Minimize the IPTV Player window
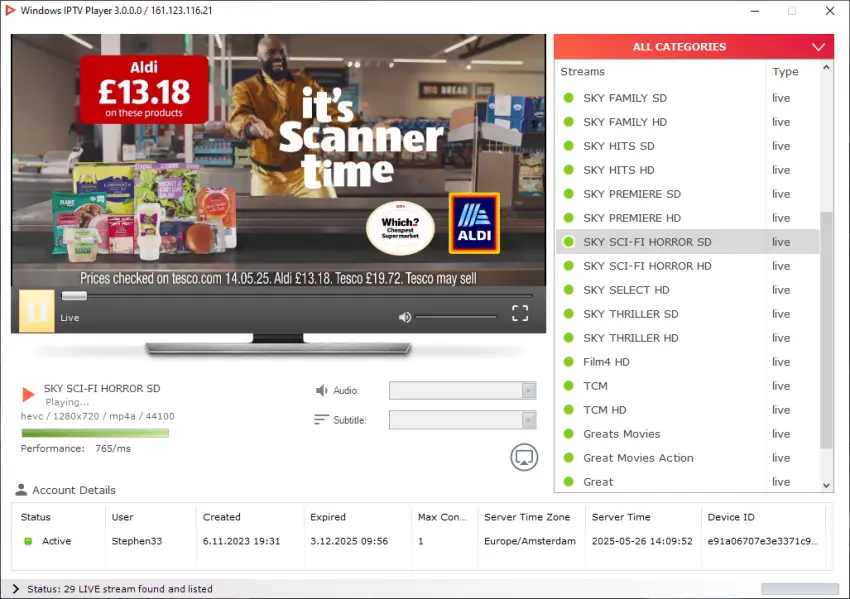The width and height of the screenshot is (850, 599). click(755, 11)
